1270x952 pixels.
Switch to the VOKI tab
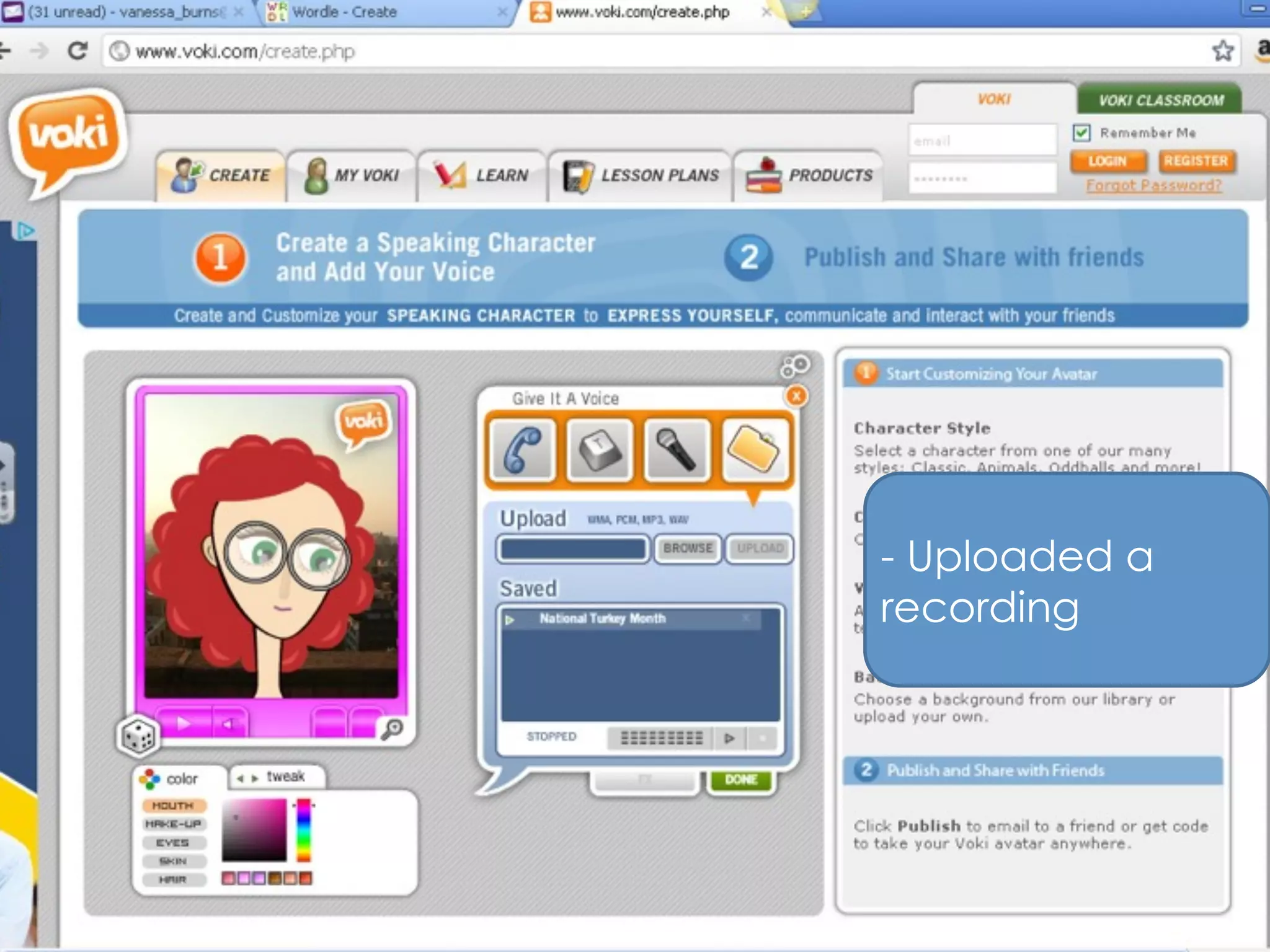click(x=994, y=99)
